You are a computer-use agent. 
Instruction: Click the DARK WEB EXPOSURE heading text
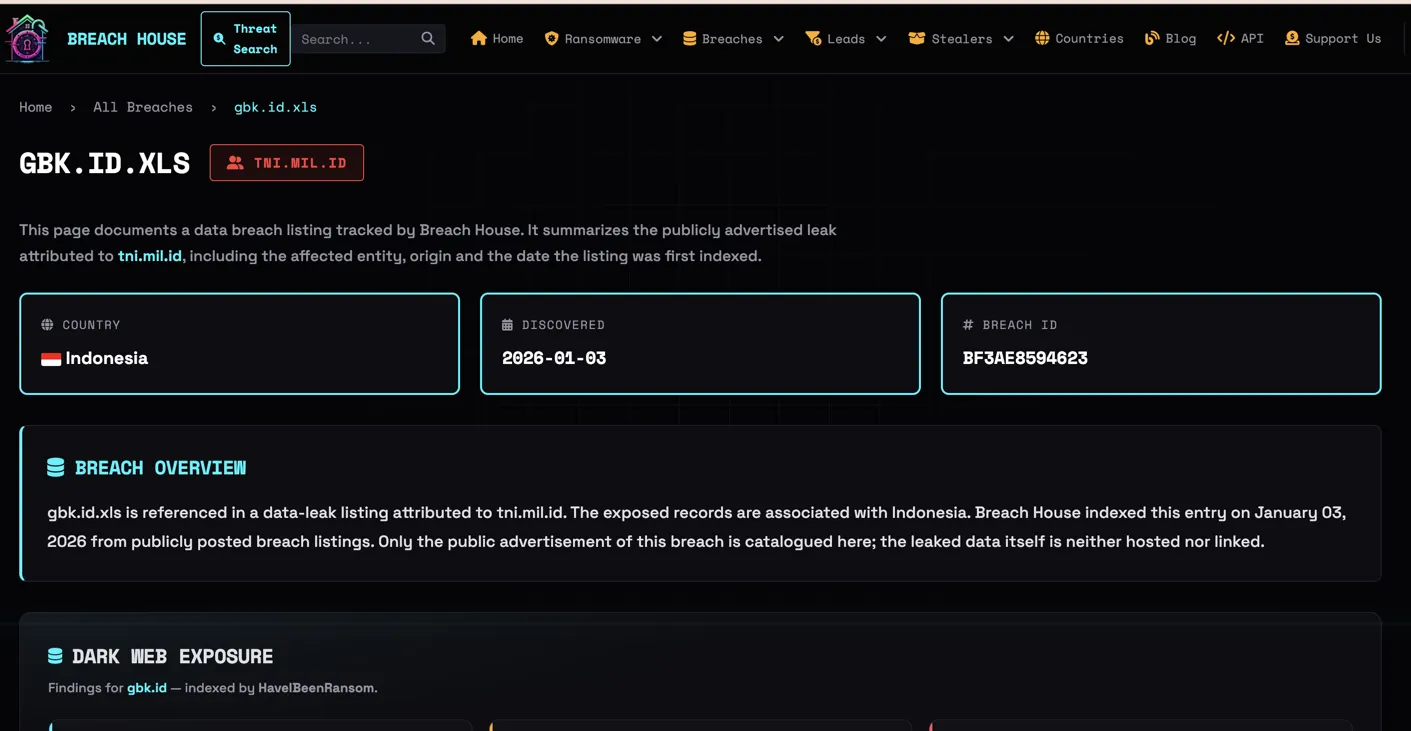(x=173, y=657)
